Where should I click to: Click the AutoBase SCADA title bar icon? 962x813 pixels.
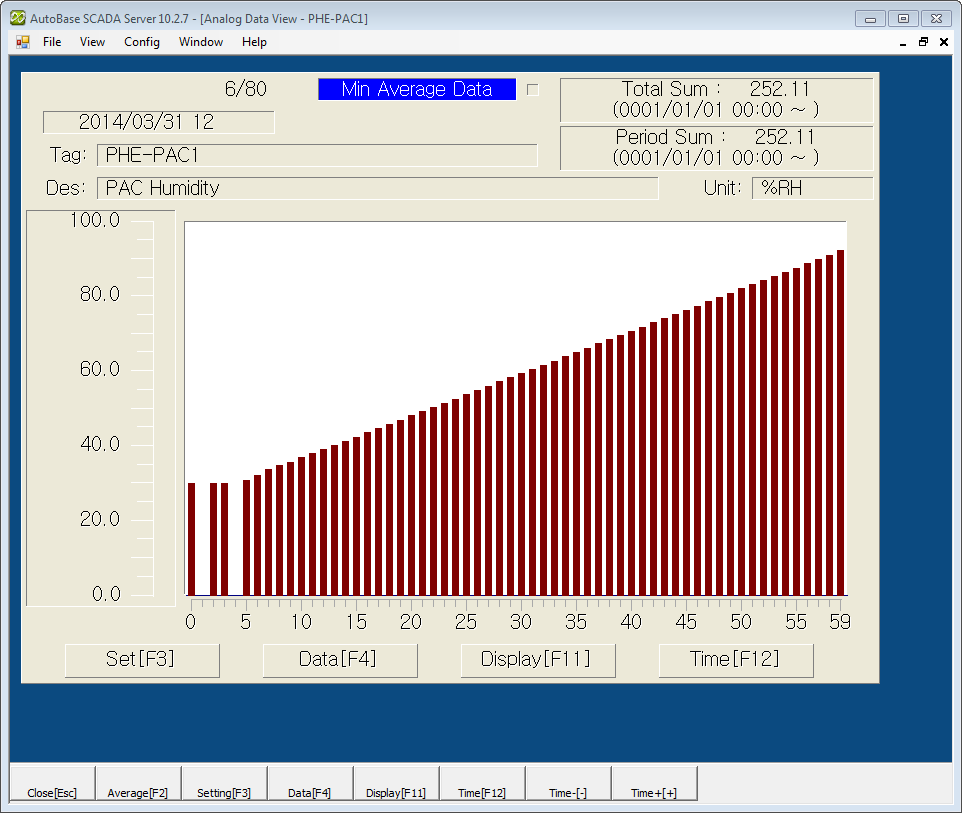(x=18, y=18)
